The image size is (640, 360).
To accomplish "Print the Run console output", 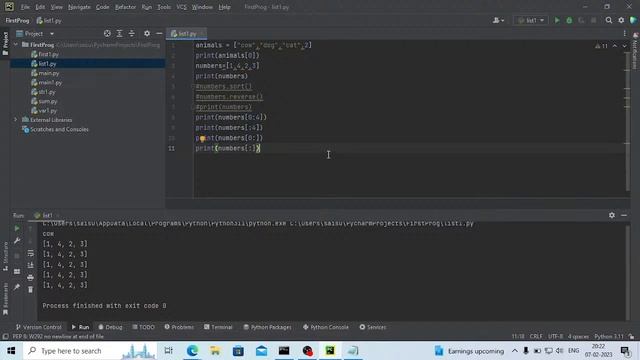I will 31,278.
